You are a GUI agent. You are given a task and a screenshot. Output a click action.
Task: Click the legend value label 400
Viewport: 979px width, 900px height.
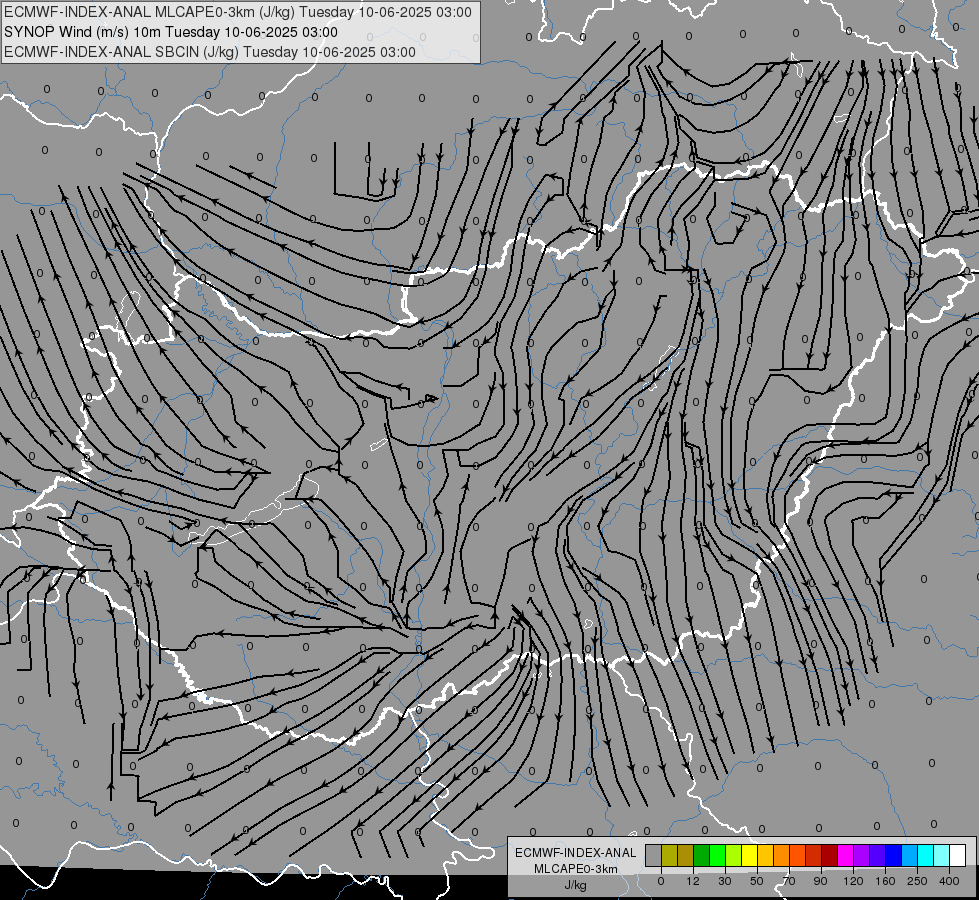[x=949, y=881]
